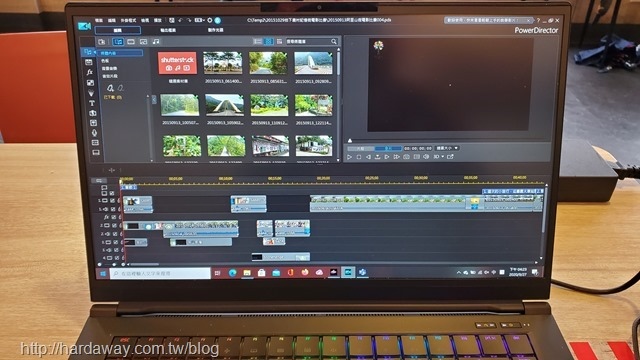
Task: Toggle the fx effect track checkbox
Action: pos(113,217)
